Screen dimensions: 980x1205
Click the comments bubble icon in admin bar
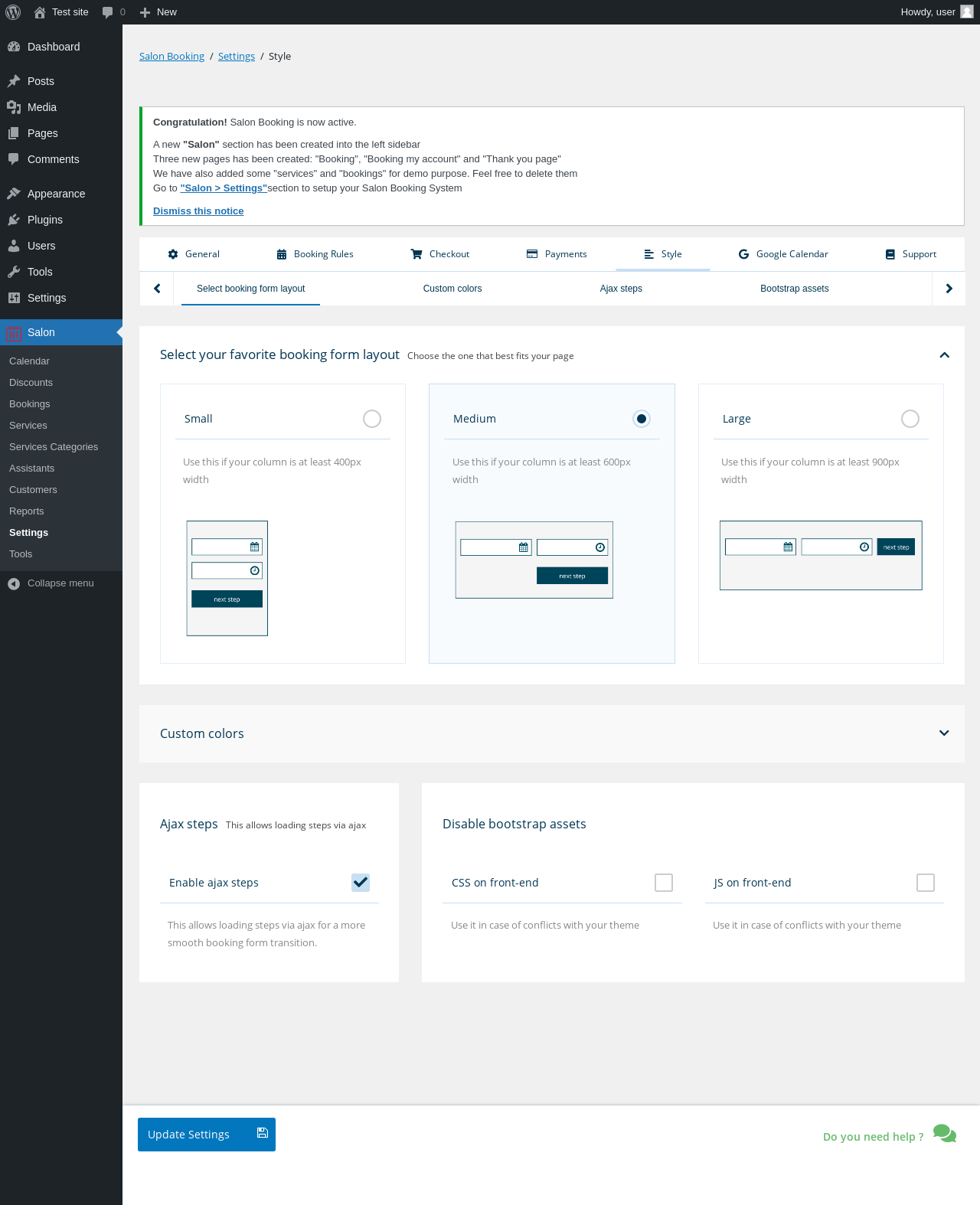[108, 12]
